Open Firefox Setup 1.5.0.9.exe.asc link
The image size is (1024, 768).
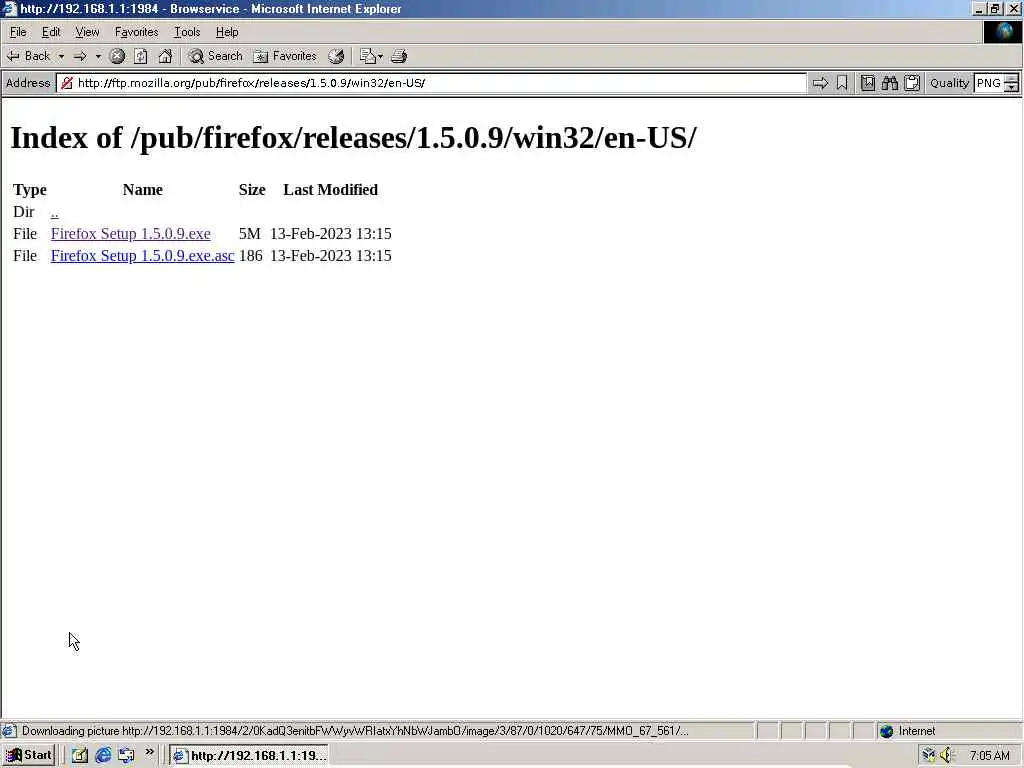point(142,256)
